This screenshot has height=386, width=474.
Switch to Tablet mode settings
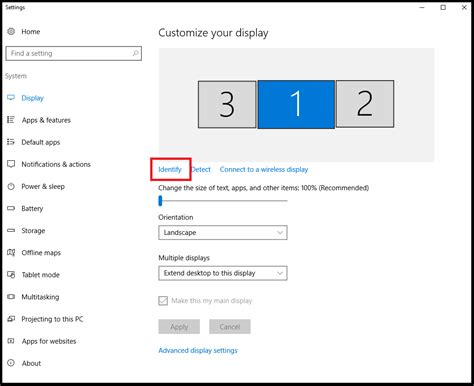coord(41,275)
